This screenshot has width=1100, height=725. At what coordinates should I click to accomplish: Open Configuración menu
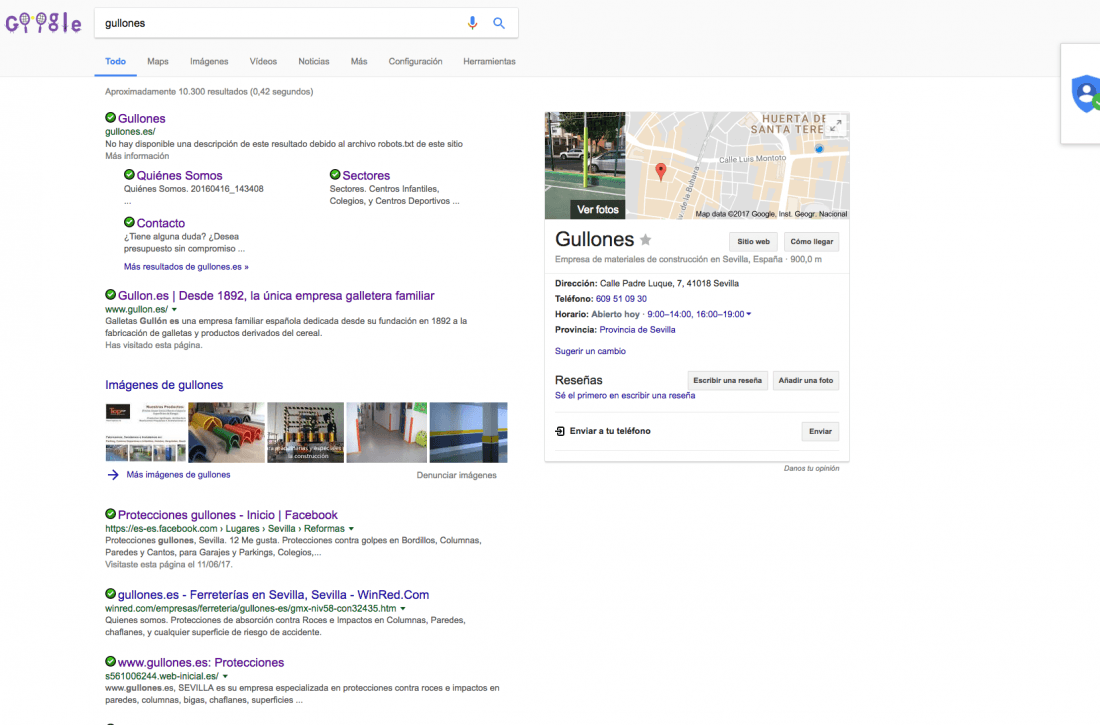tap(415, 62)
